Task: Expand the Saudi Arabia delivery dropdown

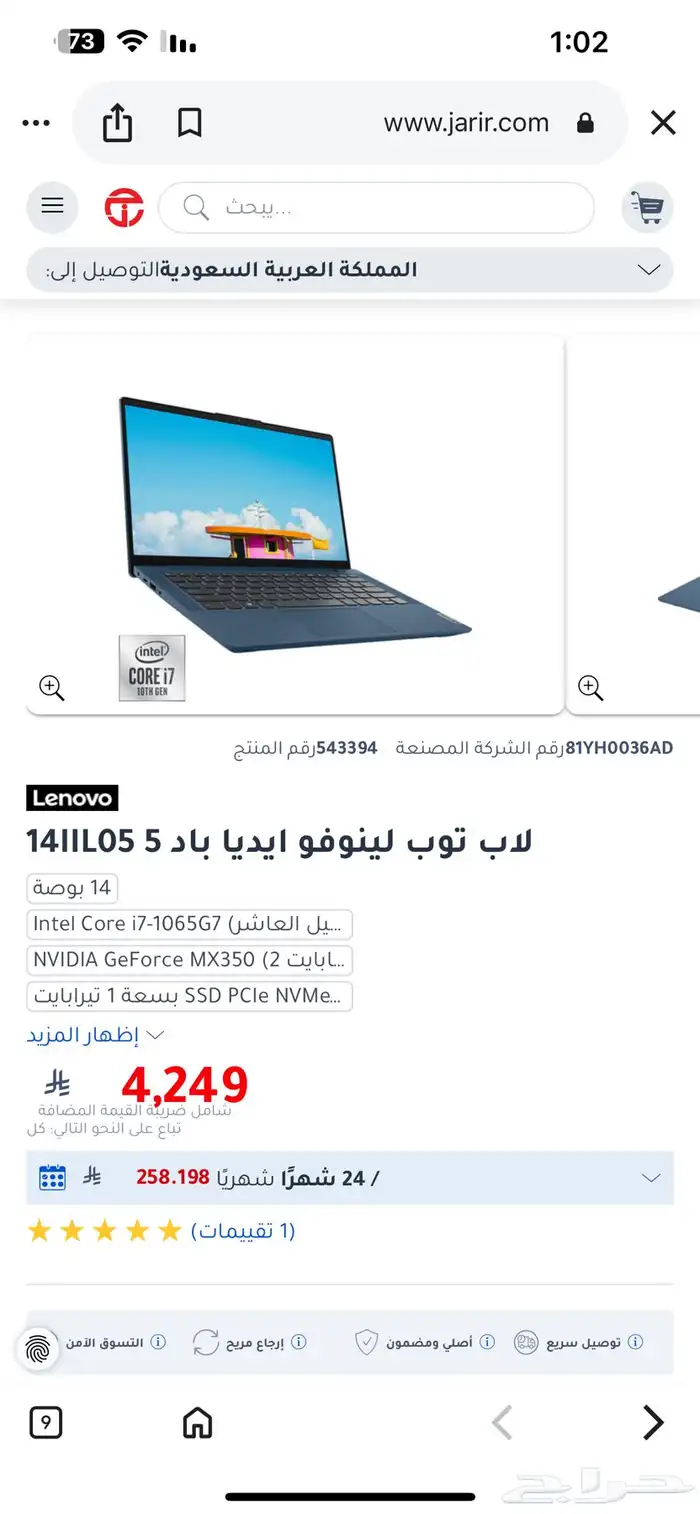Action: 350,270
